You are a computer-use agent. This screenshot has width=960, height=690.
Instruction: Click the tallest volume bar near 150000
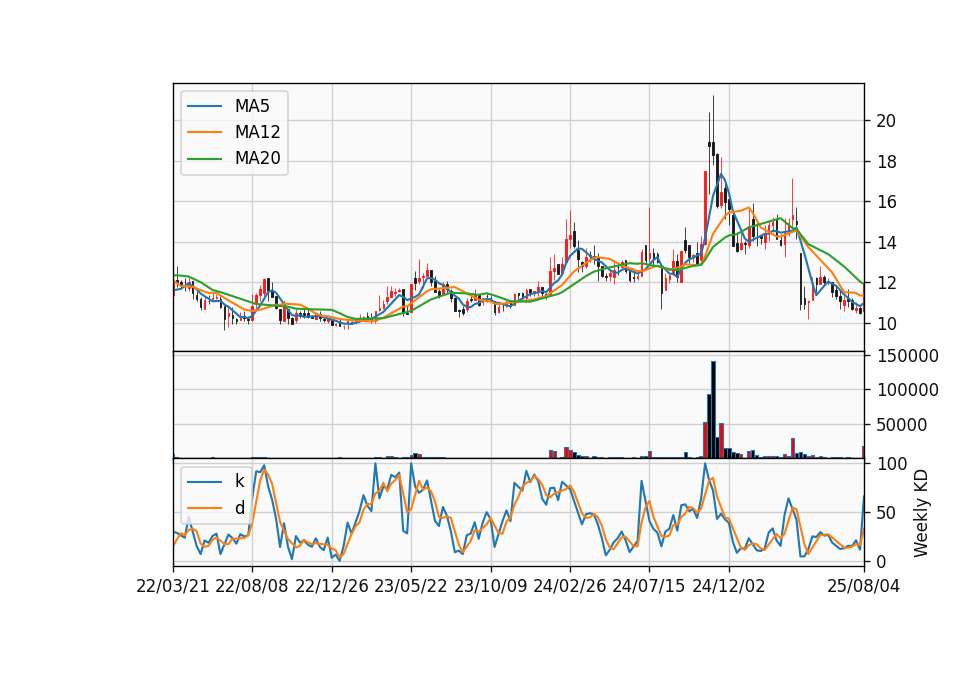(713, 410)
